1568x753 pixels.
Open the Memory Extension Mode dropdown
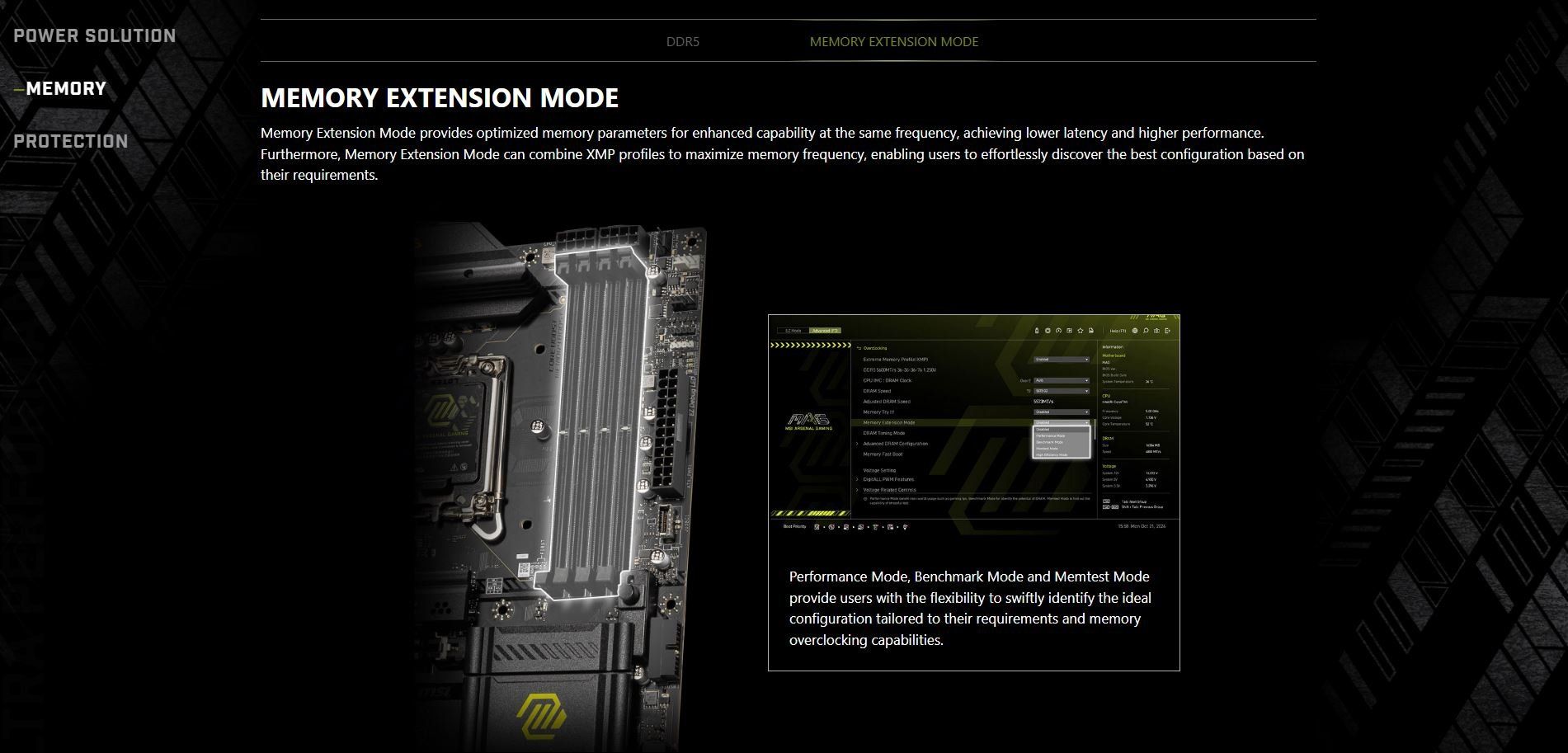point(1062,422)
